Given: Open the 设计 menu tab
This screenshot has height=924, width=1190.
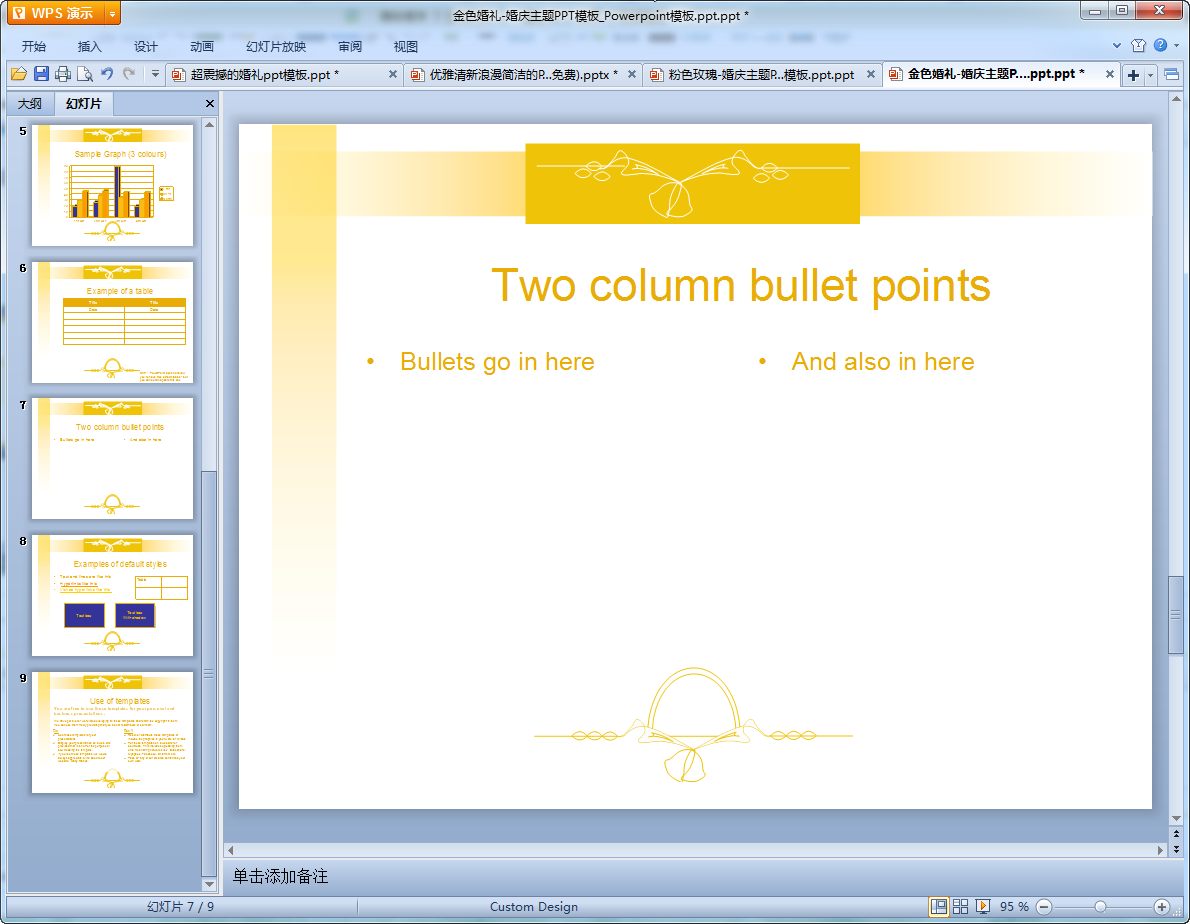Looking at the screenshot, I should pos(146,47).
